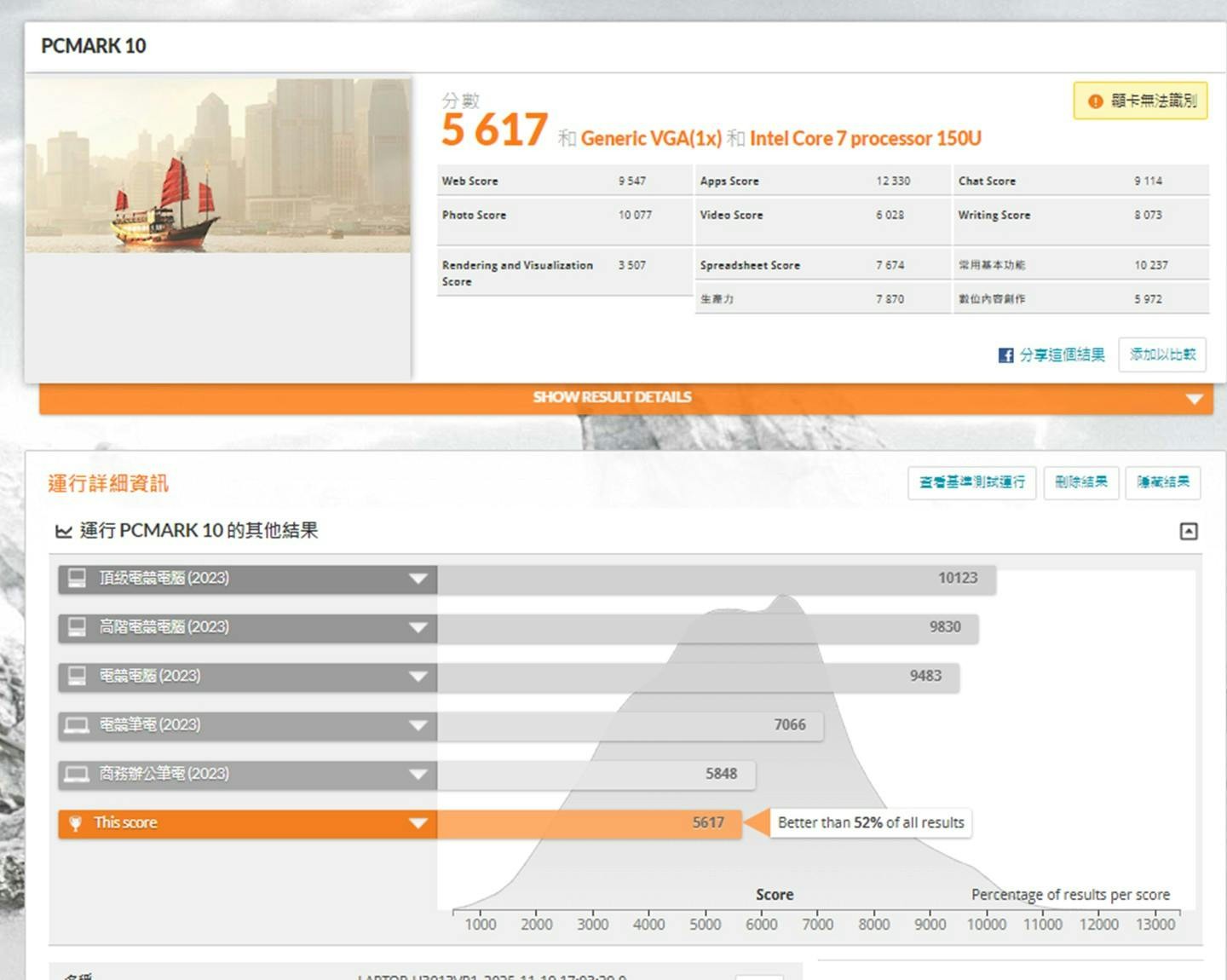Click the orange warning icon in 顯卡無法識別 badge
This screenshot has height=980, width=1227.
point(1095,101)
